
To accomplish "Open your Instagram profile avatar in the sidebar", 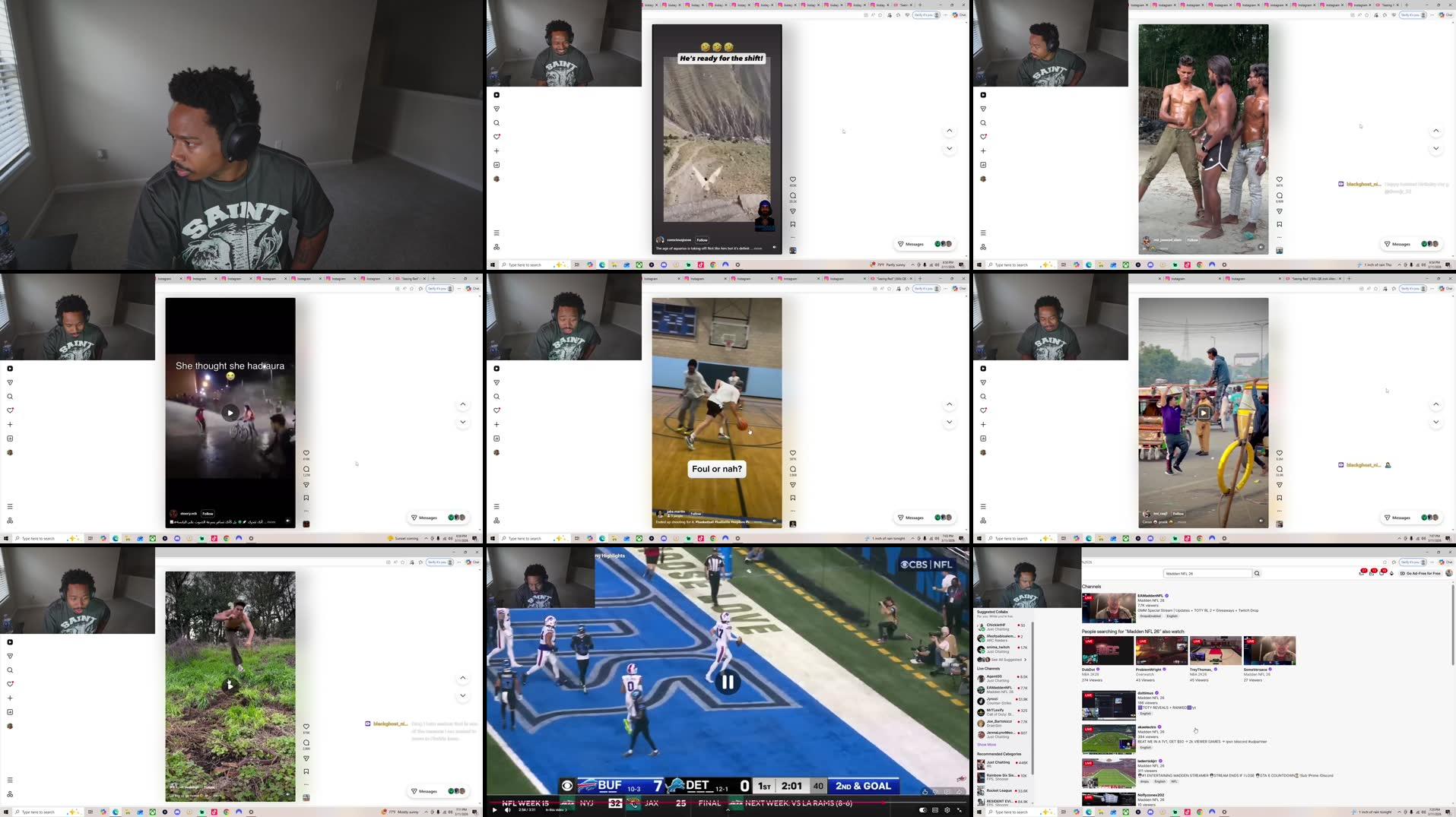I will [x=496, y=179].
